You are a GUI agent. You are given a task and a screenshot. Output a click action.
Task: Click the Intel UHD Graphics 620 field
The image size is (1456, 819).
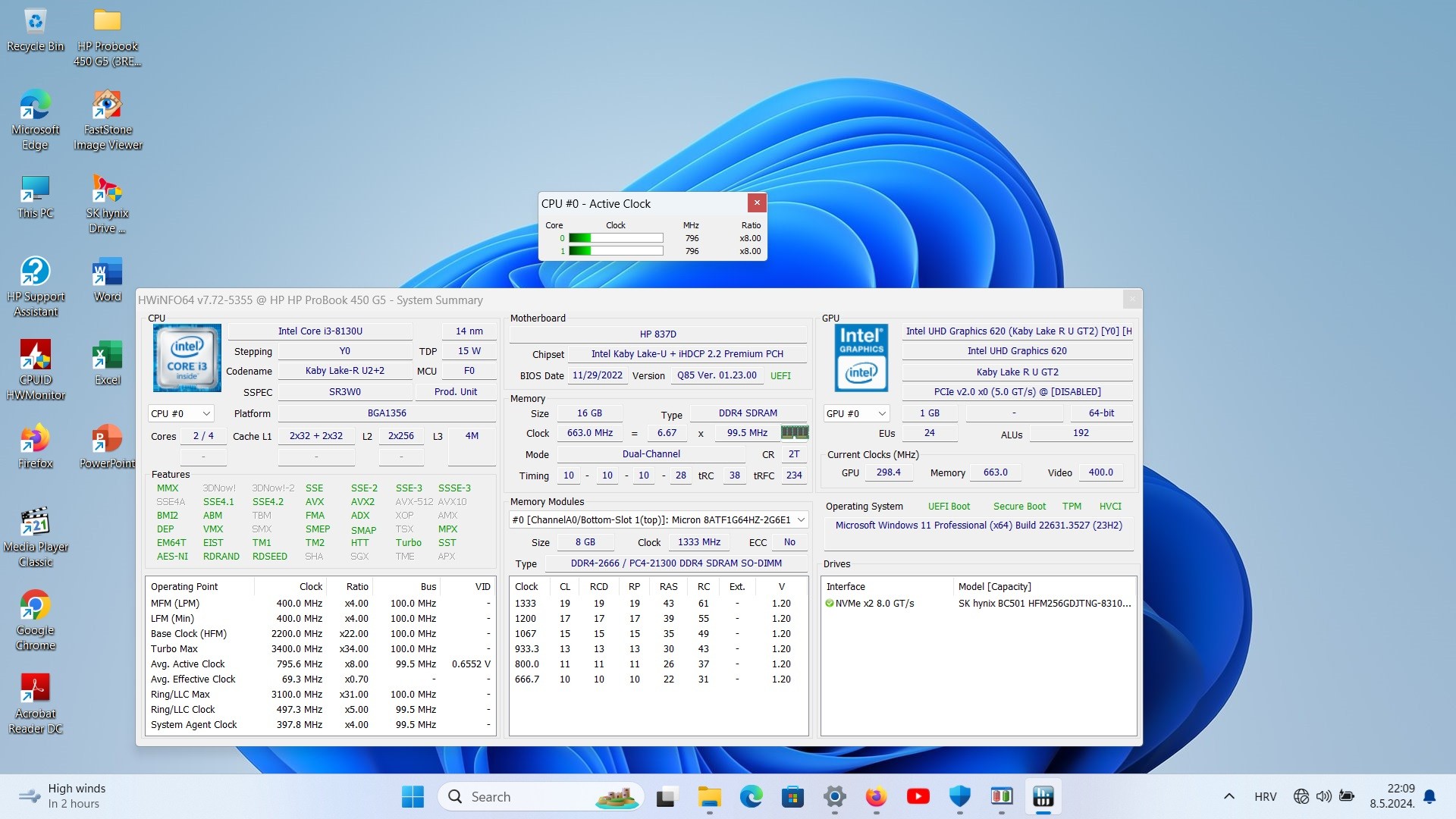tap(1017, 351)
